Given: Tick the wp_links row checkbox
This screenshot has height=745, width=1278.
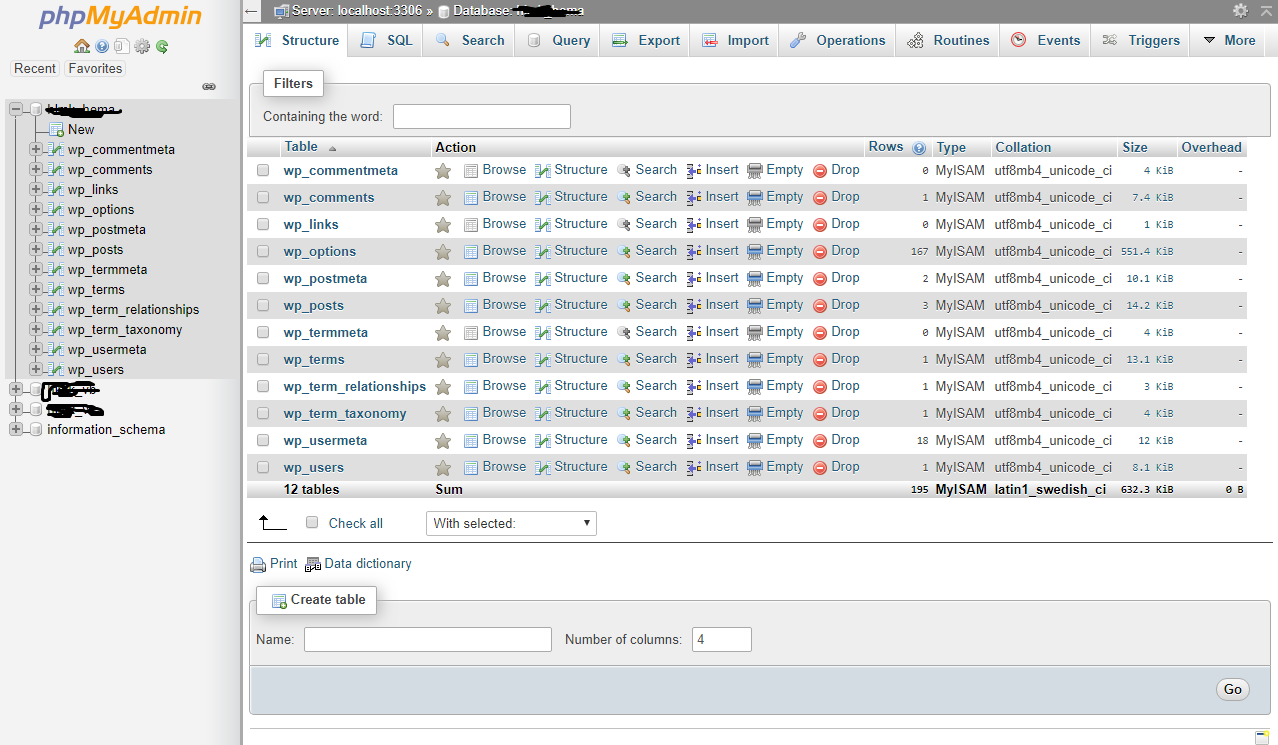Looking at the screenshot, I should (263, 225).
